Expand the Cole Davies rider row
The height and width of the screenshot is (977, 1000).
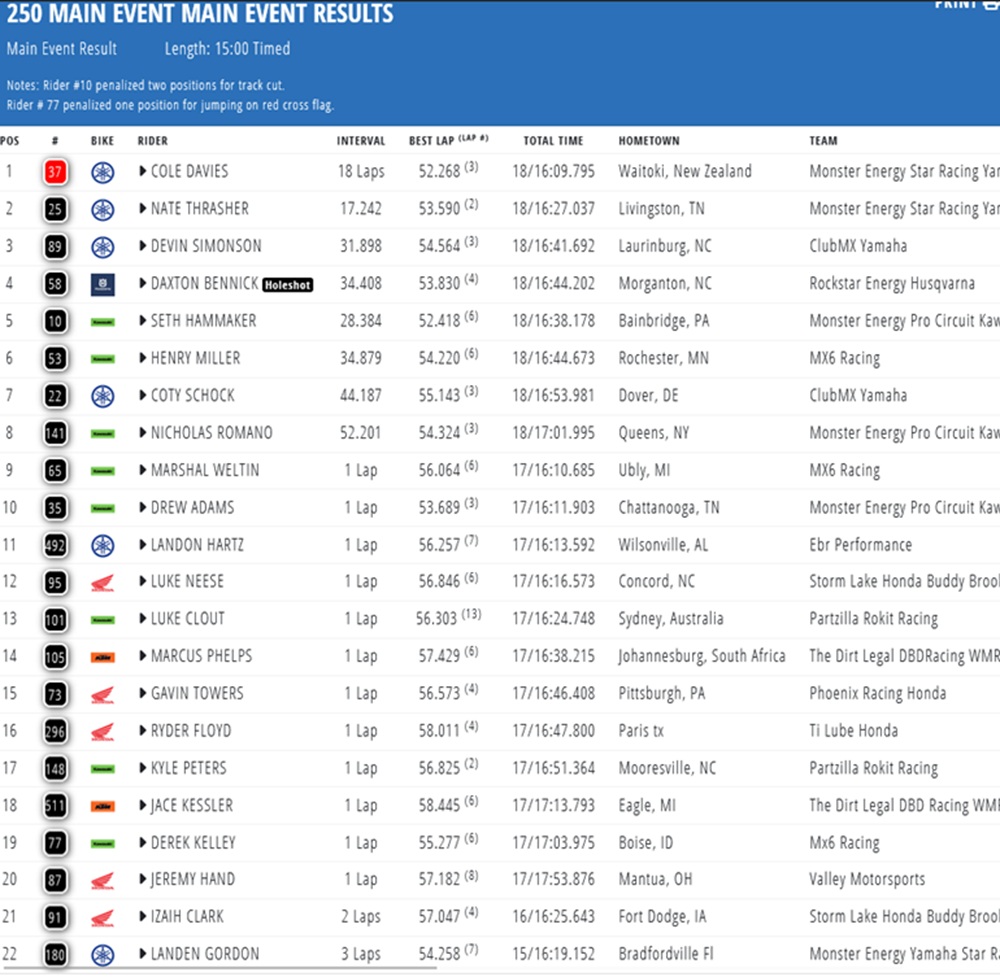pyautogui.click(x=143, y=172)
